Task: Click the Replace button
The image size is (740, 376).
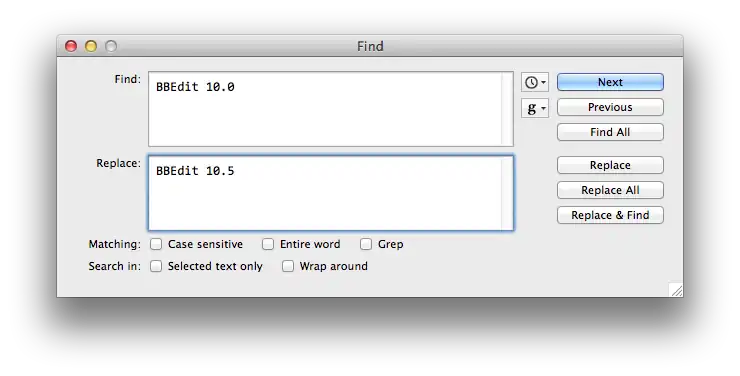Action: (610, 165)
